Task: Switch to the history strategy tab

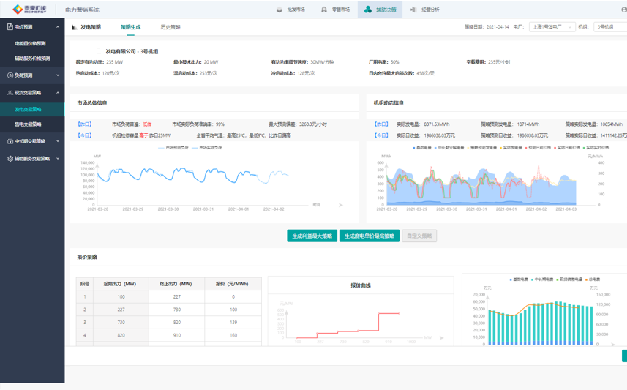Action: [171, 27]
